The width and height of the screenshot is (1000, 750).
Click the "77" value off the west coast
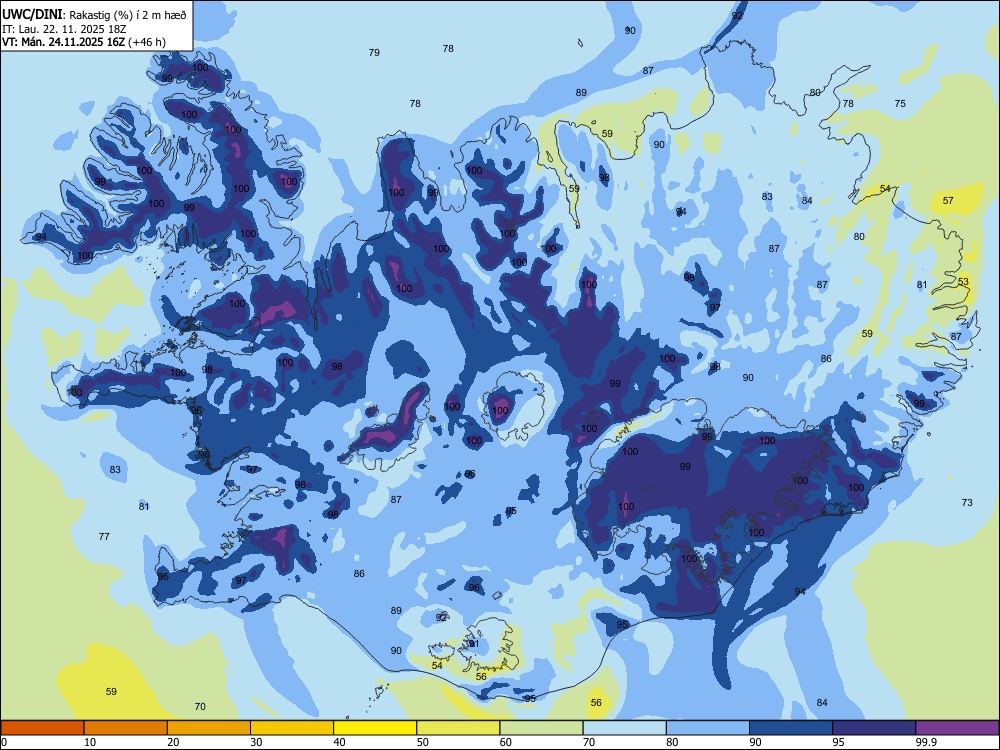(104, 536)
